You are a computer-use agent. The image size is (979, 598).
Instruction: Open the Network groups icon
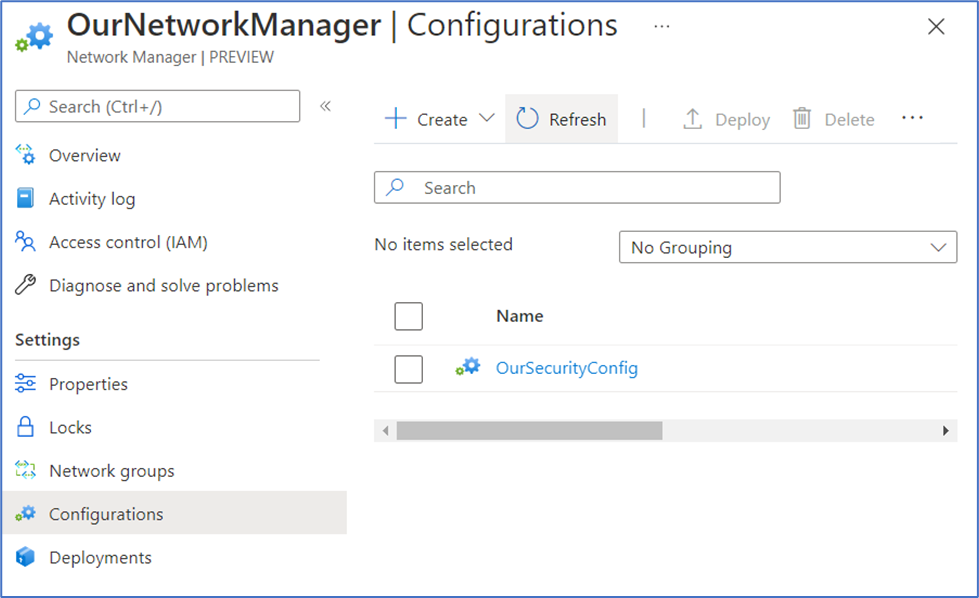click(x=26, y=471)
